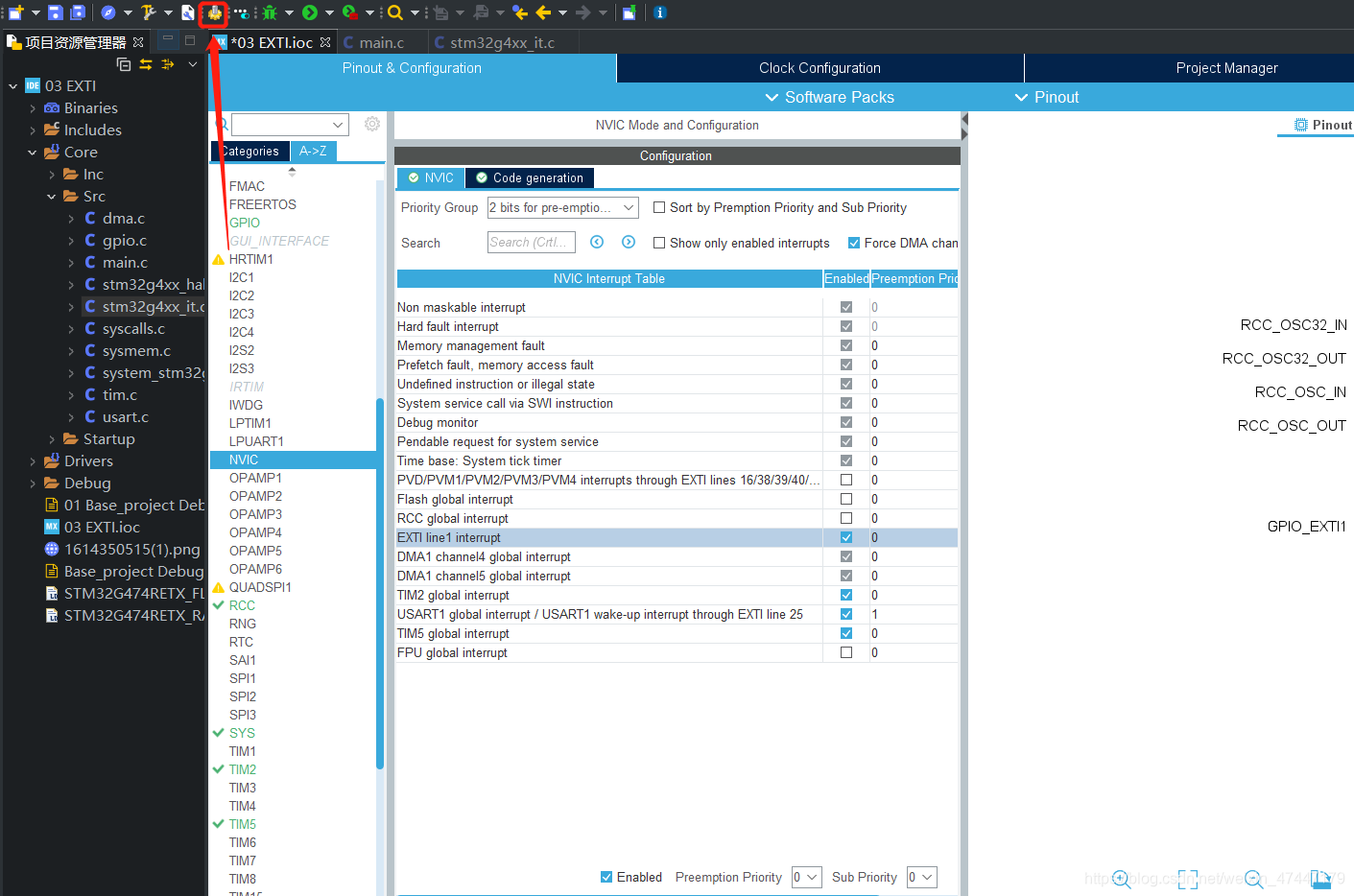Toggle bottom Enabled checkbox
Viewport: 1354px width, 896px height.
(x=606, y=877)
